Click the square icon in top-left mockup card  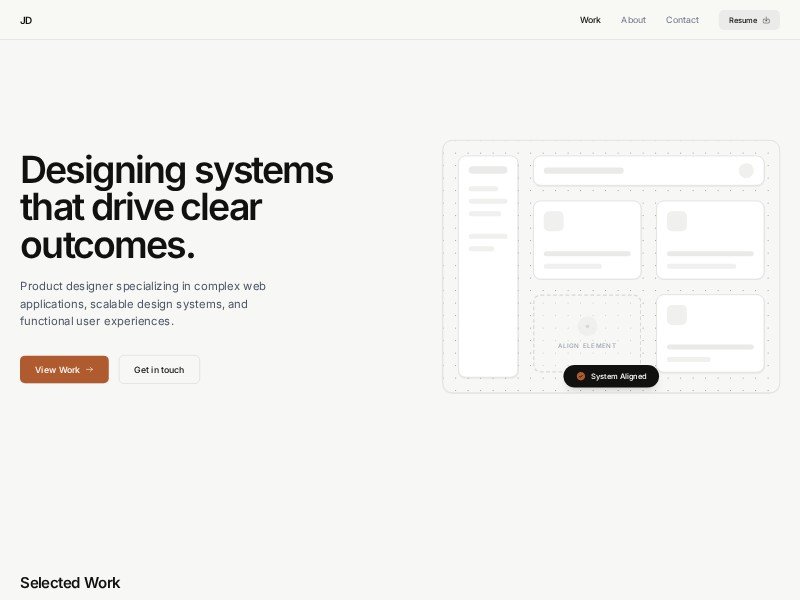(553, 221)
